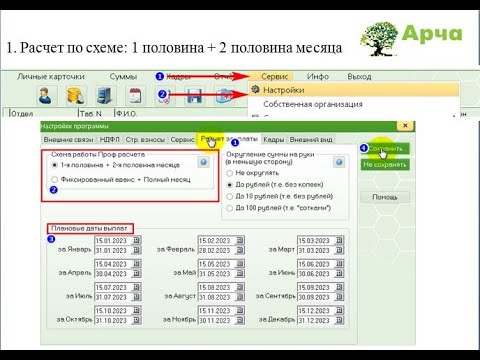Viewport: 480px width, 360px height.
Task: Open the Суммы menu
Action: pos(123,76)
